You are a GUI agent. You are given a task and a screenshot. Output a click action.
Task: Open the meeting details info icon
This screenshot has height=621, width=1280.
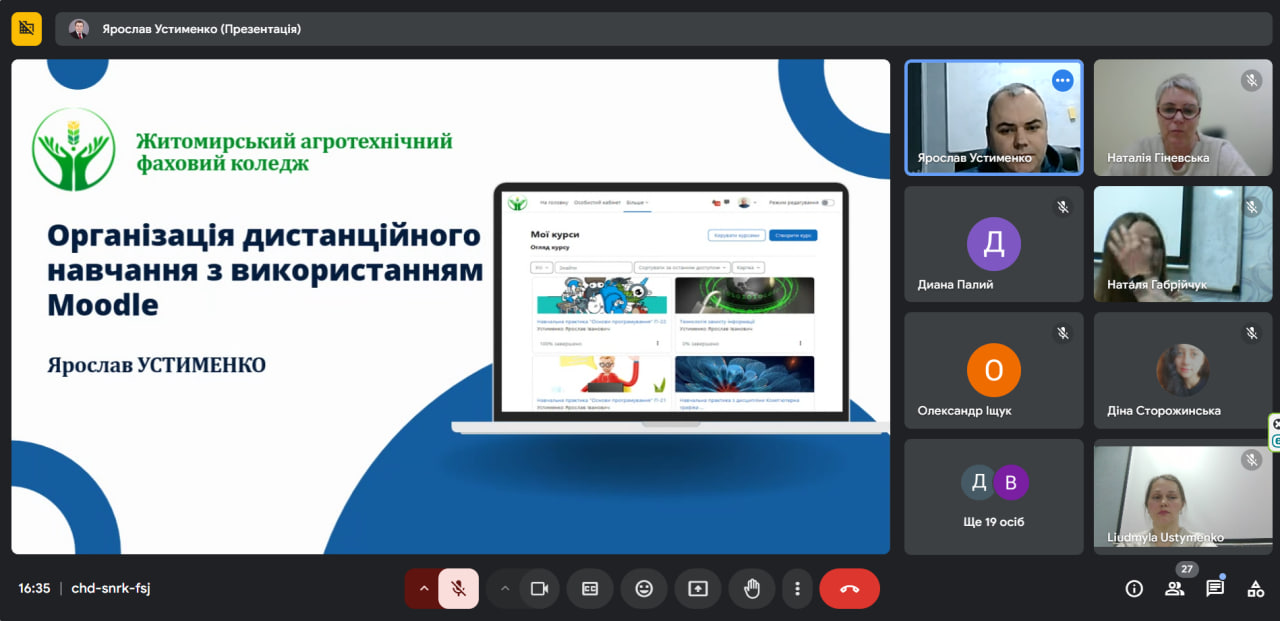pyautogui.click(x=1134, y=589)
